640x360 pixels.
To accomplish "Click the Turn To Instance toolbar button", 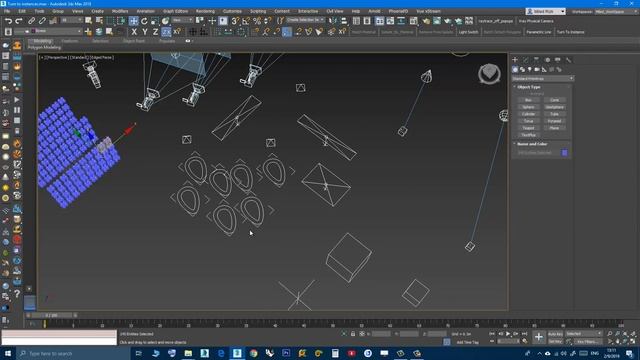I will pyautogui.click(x=570, y=32).
